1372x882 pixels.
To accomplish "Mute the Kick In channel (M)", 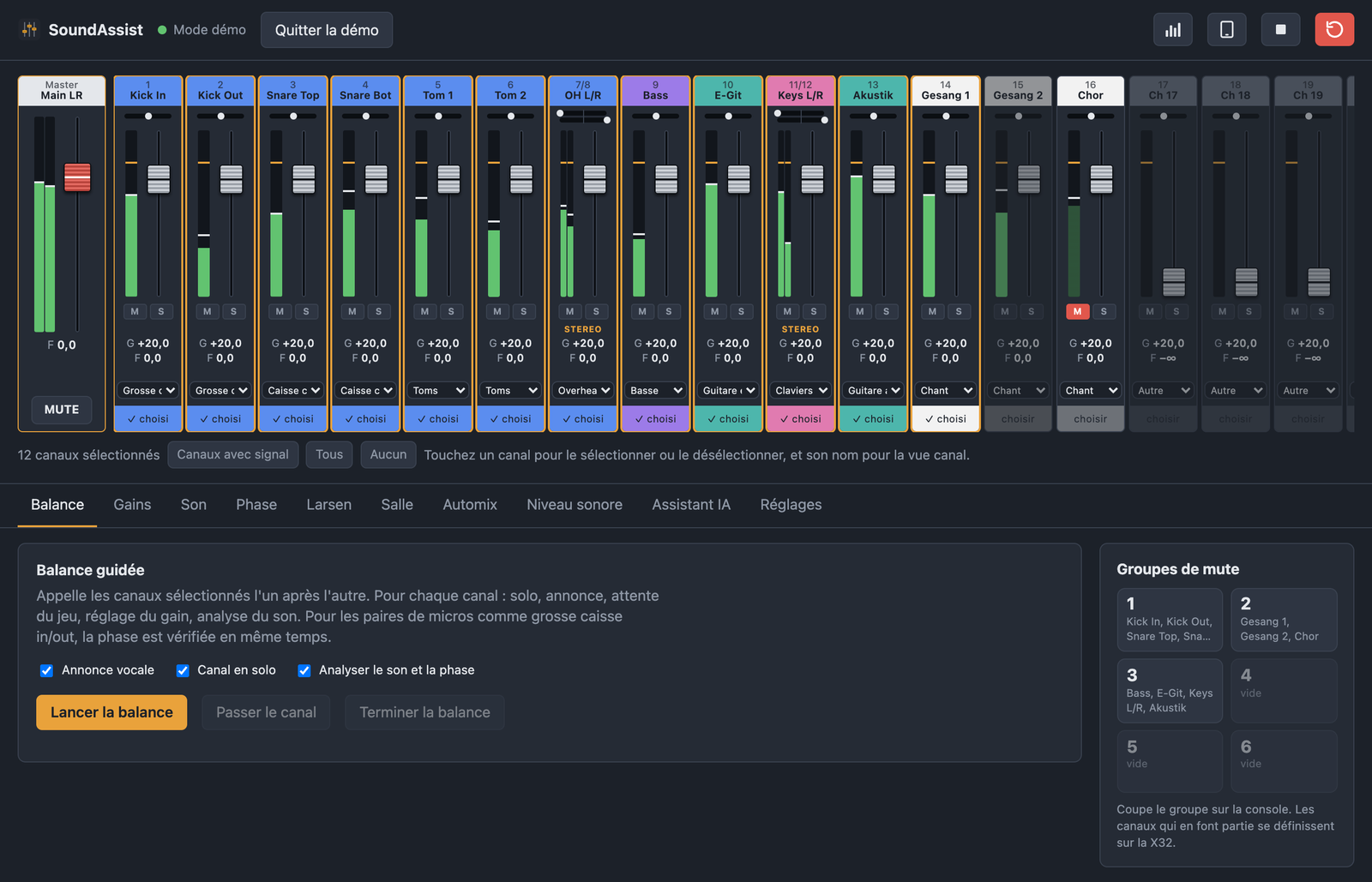I will point(135,311).
